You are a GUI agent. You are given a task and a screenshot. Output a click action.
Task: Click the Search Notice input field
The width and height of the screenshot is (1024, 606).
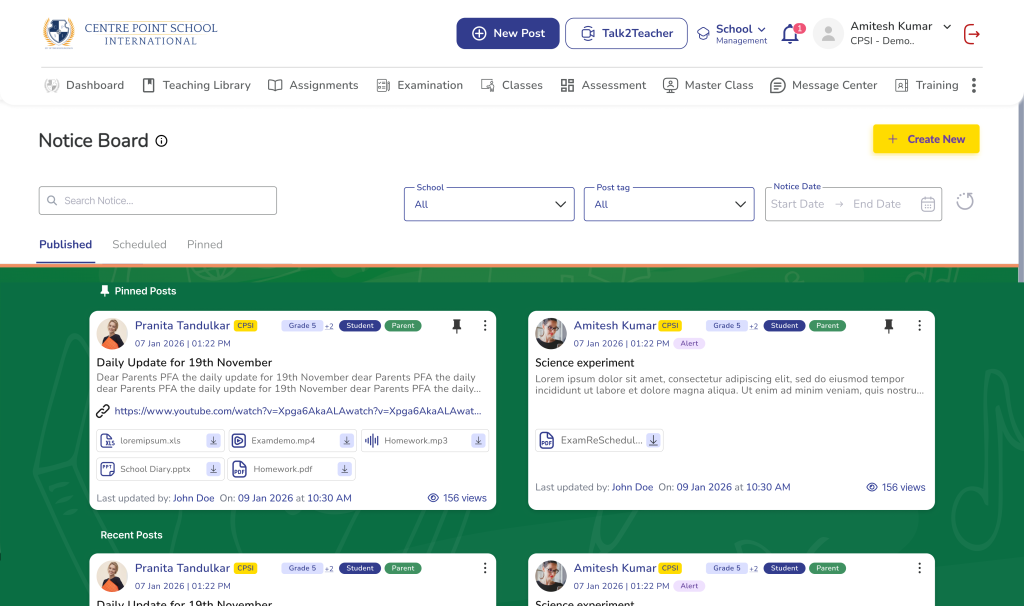click(x=158, y=201)
